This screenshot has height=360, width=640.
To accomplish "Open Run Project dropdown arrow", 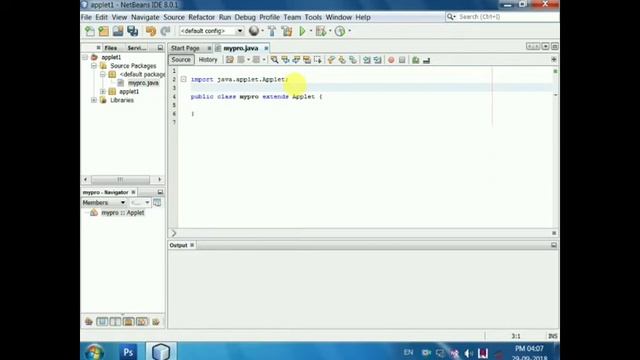I will coord(311,31).
